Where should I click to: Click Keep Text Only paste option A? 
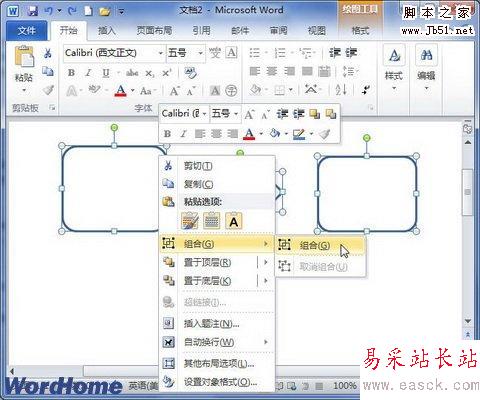[x=234, y=221]
